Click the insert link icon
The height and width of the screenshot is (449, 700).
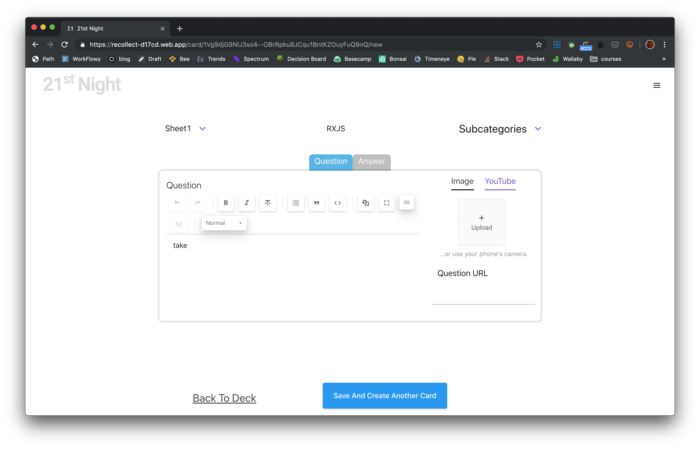click(406, 203)
